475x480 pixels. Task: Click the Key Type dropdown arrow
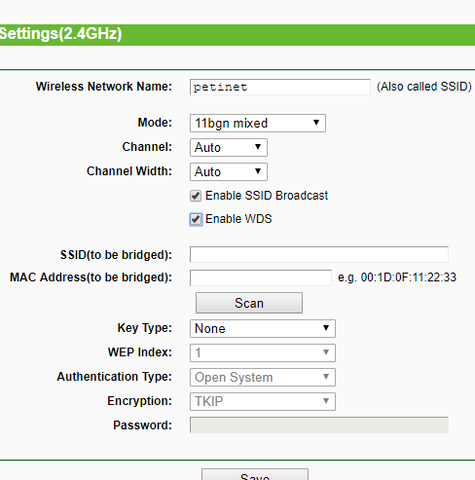click(x=326, y=328)
